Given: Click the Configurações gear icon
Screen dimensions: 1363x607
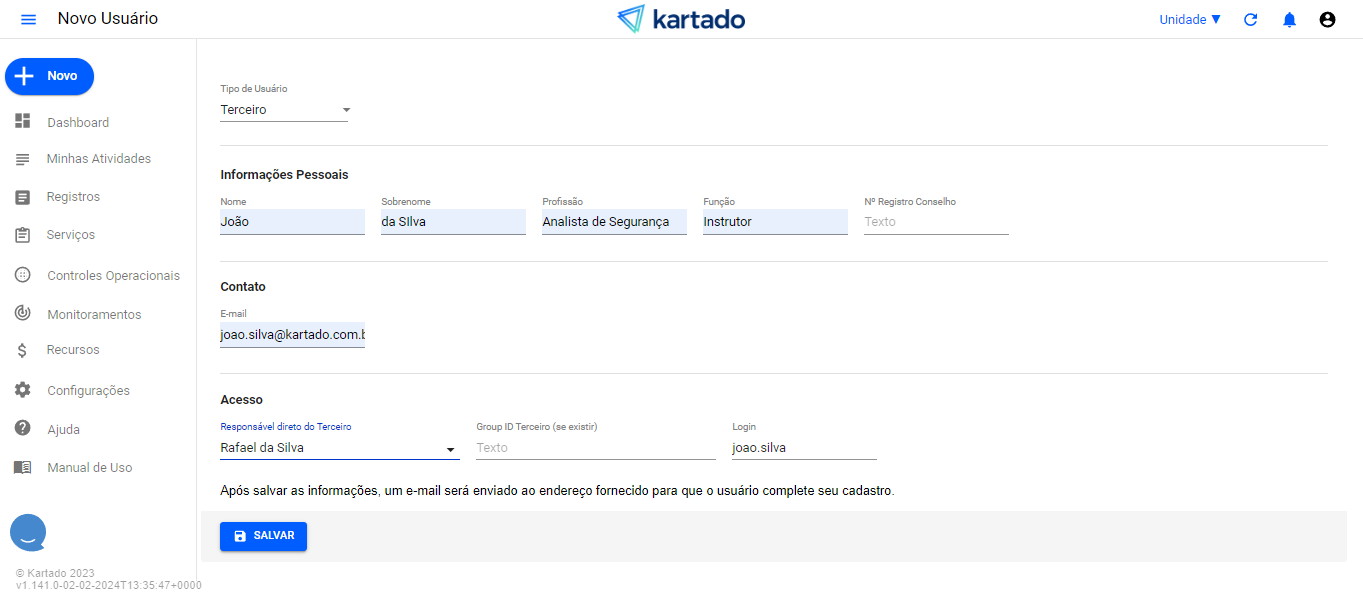Looking at the screenshot, I should (23, 390).
